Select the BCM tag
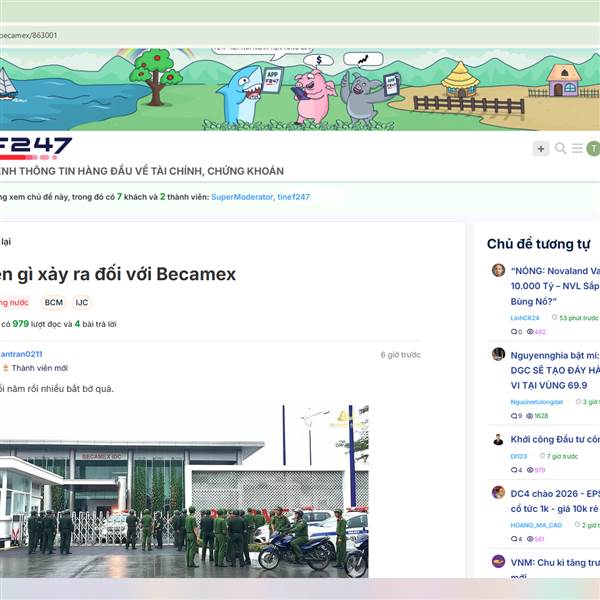The height and width of the screenshot is (600, 600). point(54,302)
